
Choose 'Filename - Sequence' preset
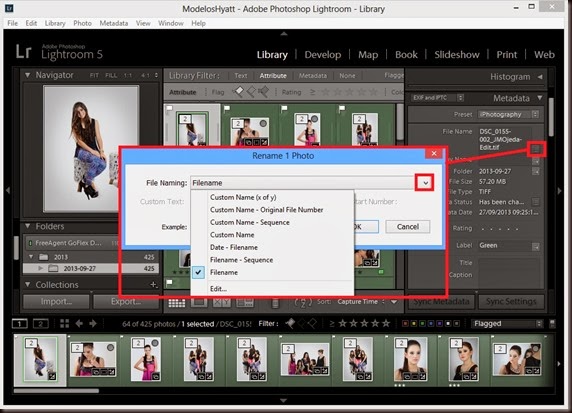click(241, 260)
